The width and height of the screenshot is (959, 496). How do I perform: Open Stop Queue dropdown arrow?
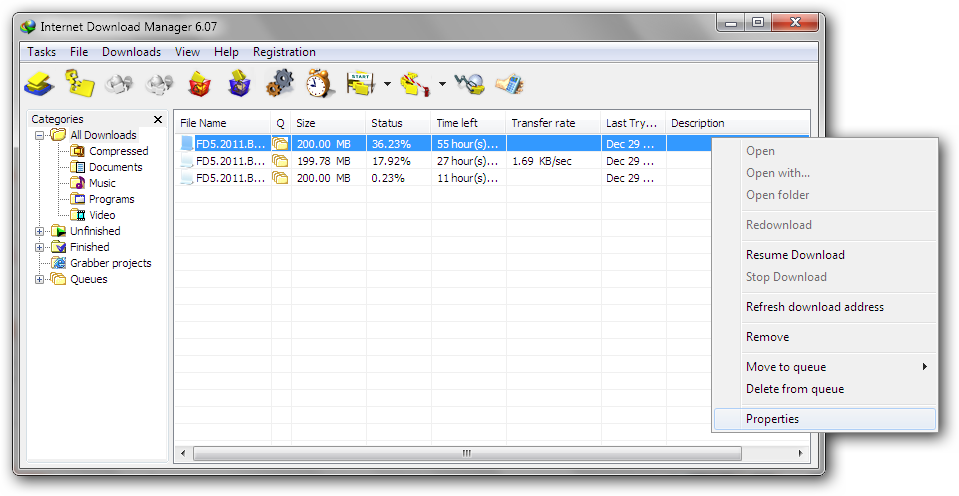click(x=442, y=84)
